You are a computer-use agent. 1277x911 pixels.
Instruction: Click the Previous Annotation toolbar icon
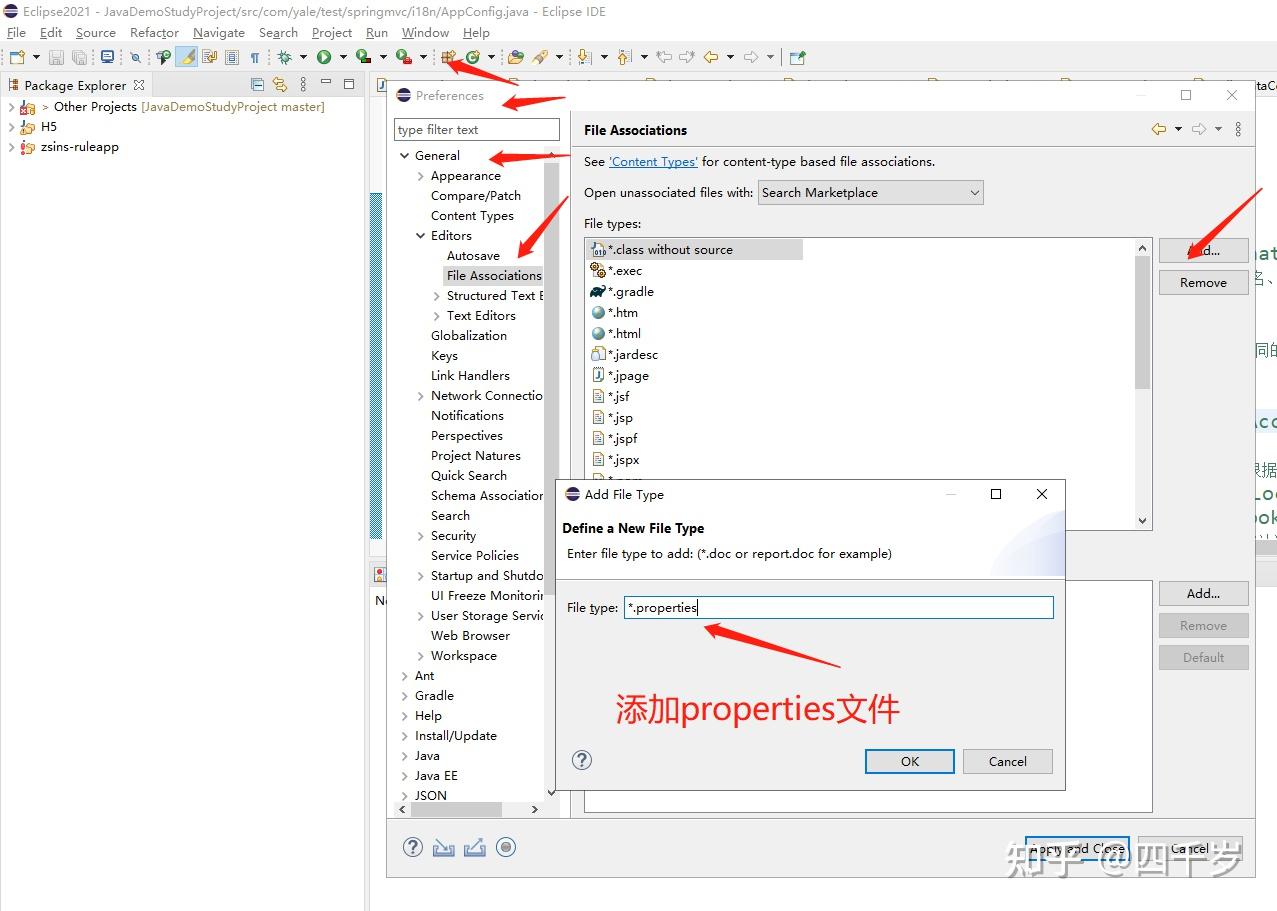pos(625,57)
